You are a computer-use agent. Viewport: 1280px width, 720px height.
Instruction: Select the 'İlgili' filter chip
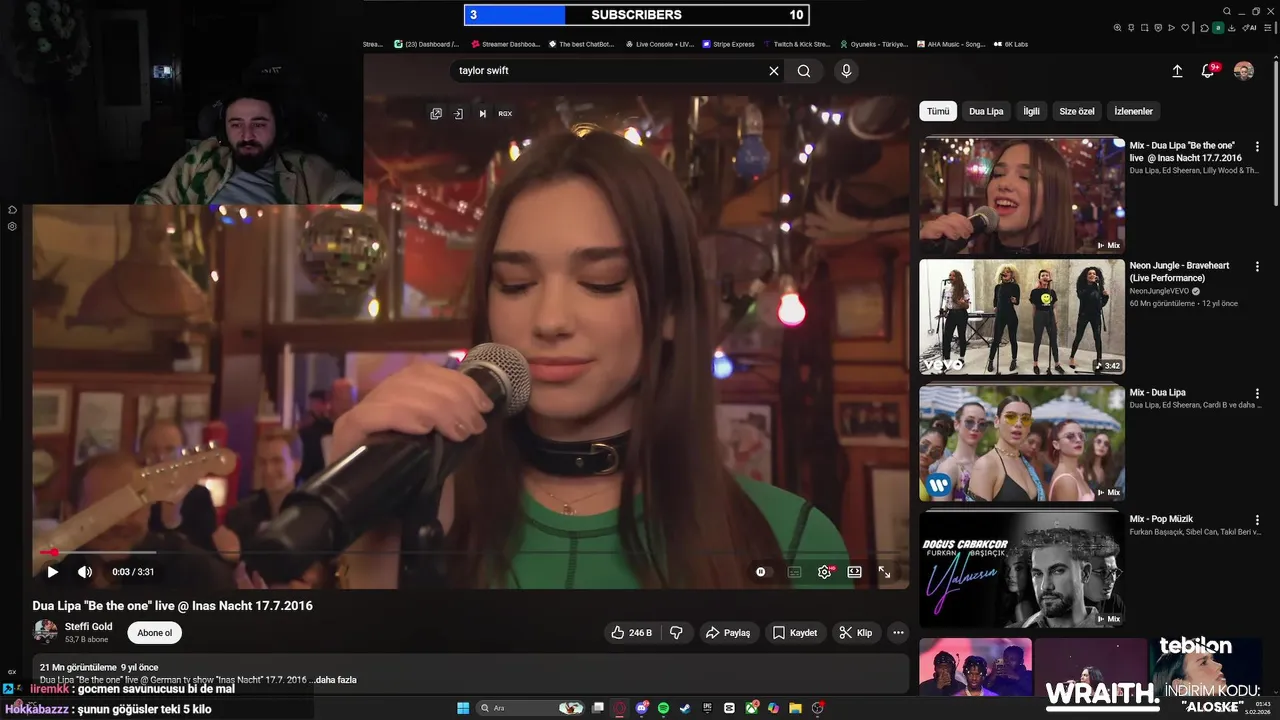1031,111
